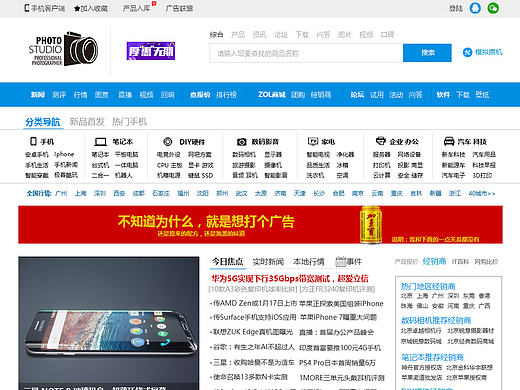Select the 图片 search category tab

tap(344, 35)
